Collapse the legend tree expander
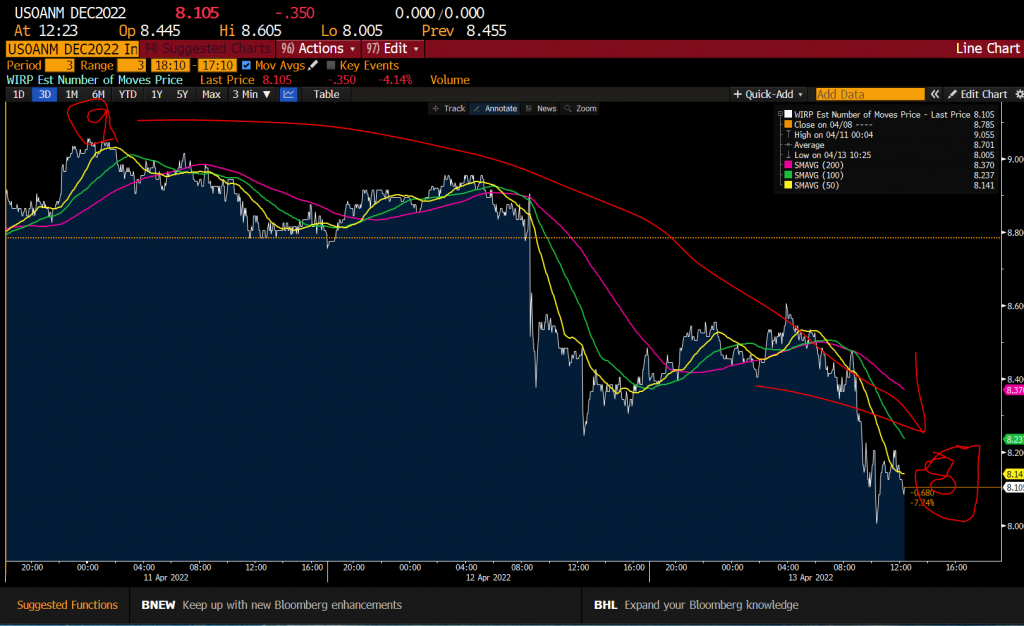 point(780,114)
